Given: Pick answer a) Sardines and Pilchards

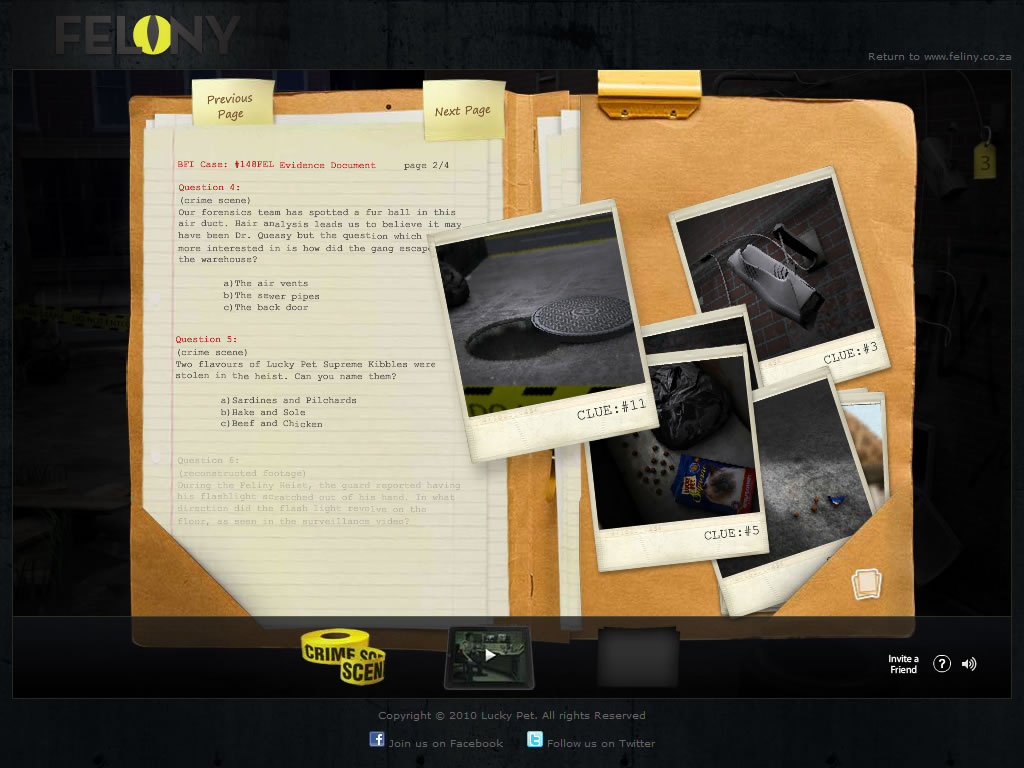Looking at the screenshot, I should coord(289,400).
